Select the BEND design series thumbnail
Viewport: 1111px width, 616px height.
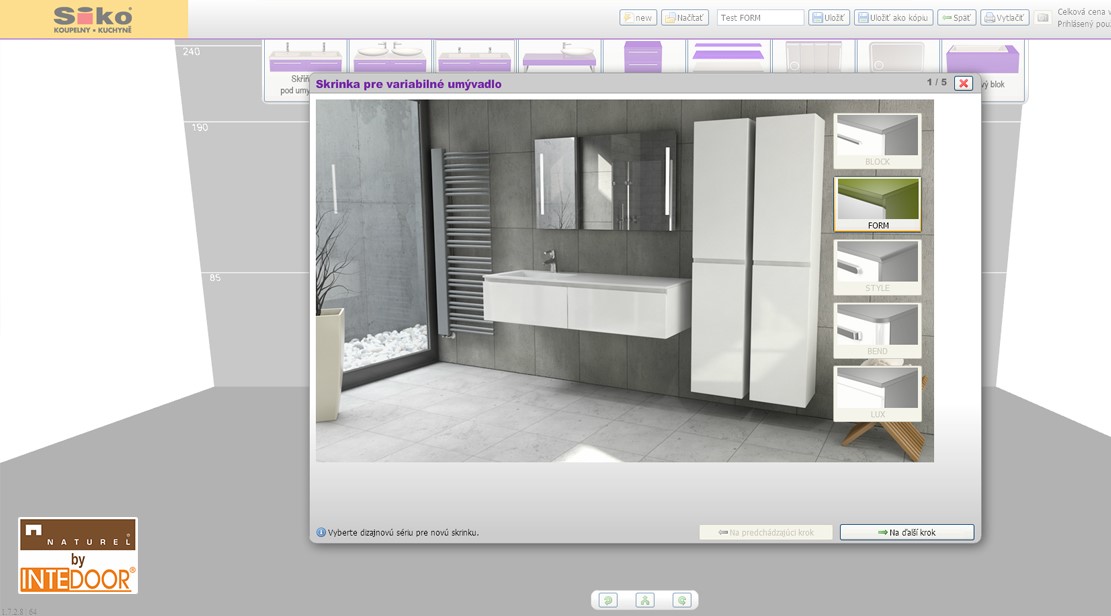[x=877, y=330]
